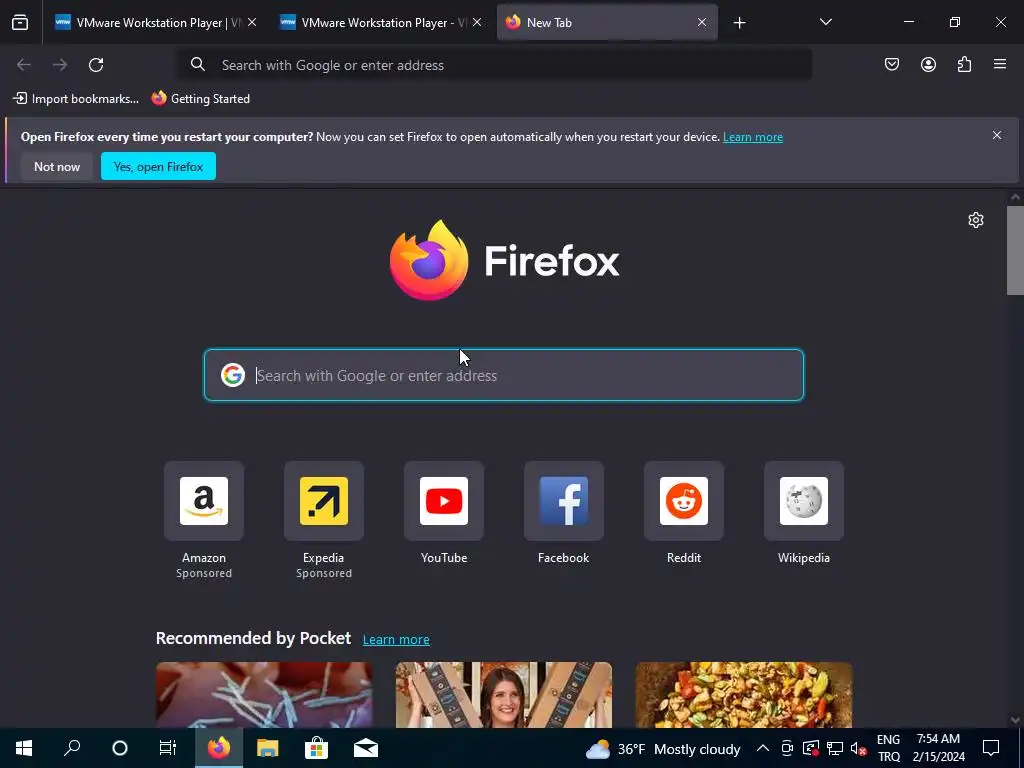Click scrollbar down arrow
This screenshot has width=1024, height=768.
point(1015,720)
